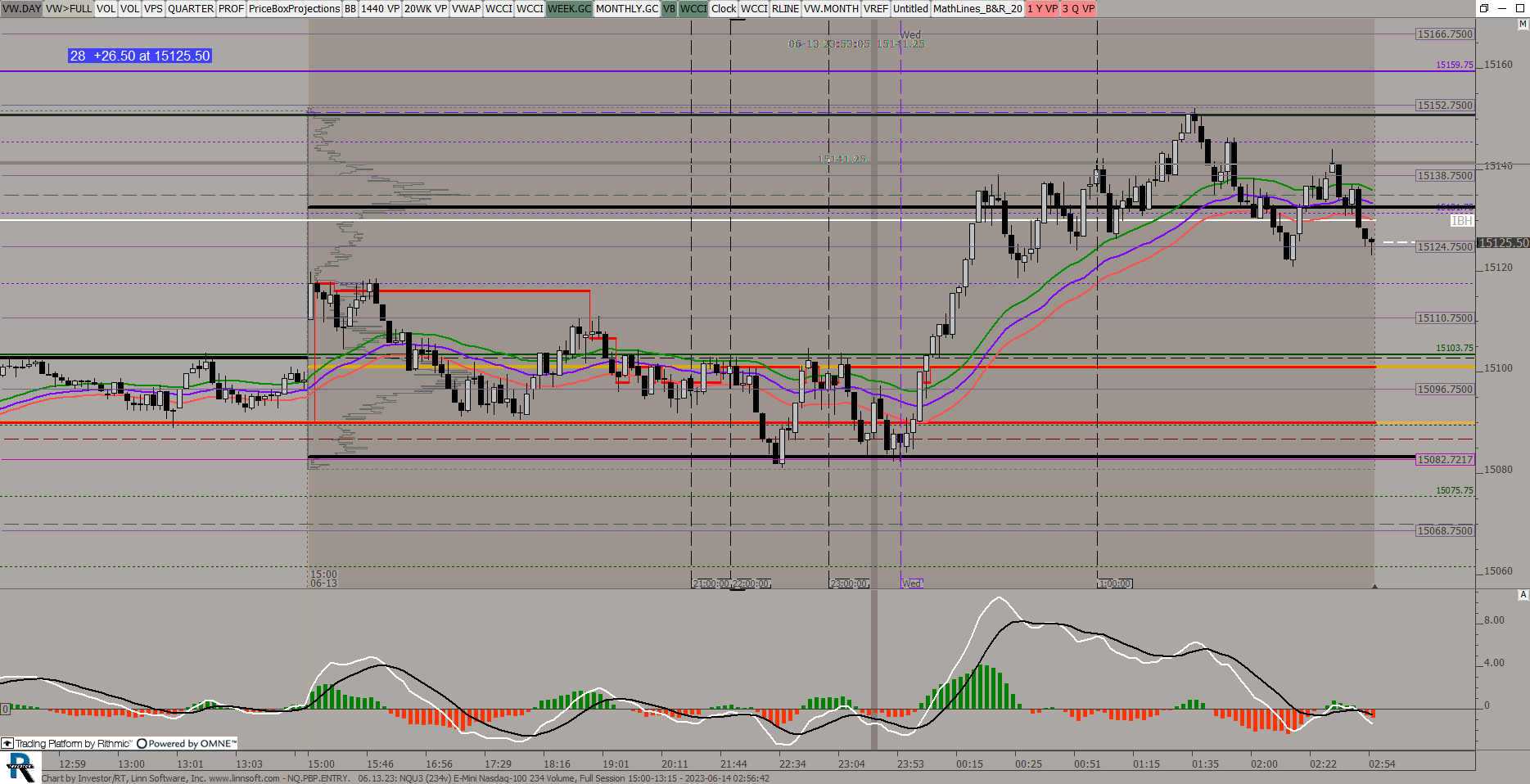Click the VWAP button

466,8
